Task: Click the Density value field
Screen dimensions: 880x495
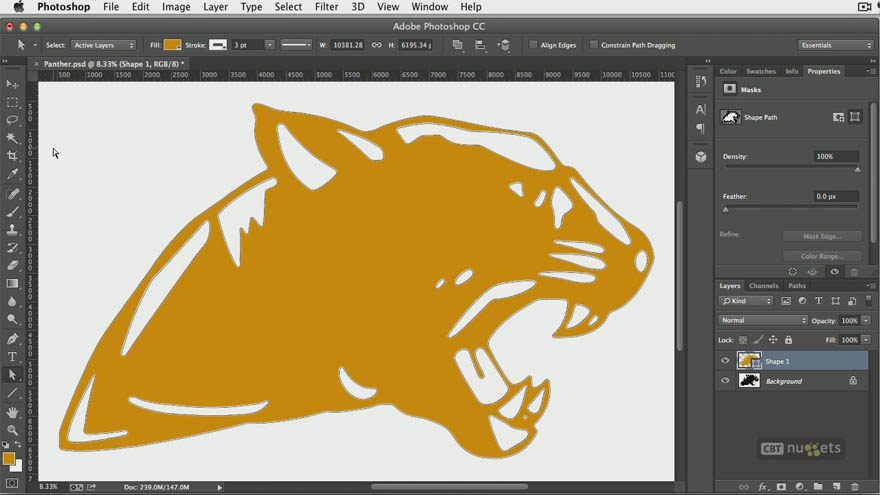Action: coord(836,157)
